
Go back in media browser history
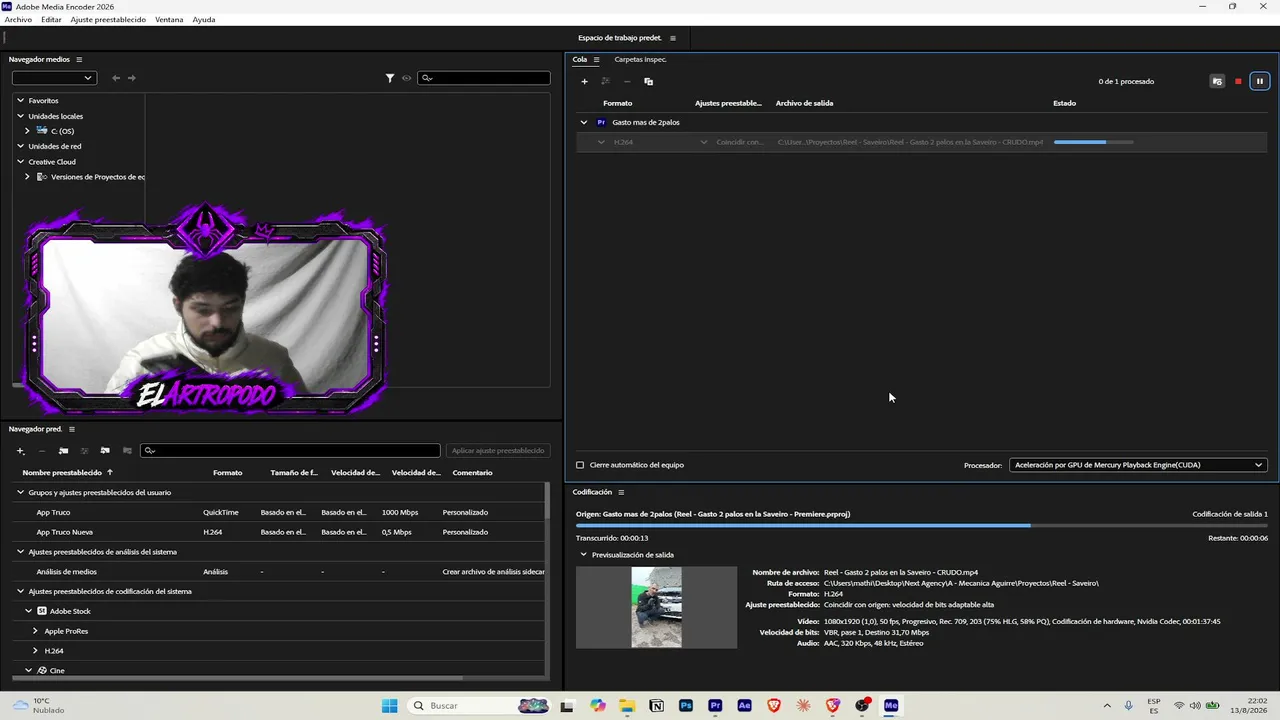[x=116, y=78]
